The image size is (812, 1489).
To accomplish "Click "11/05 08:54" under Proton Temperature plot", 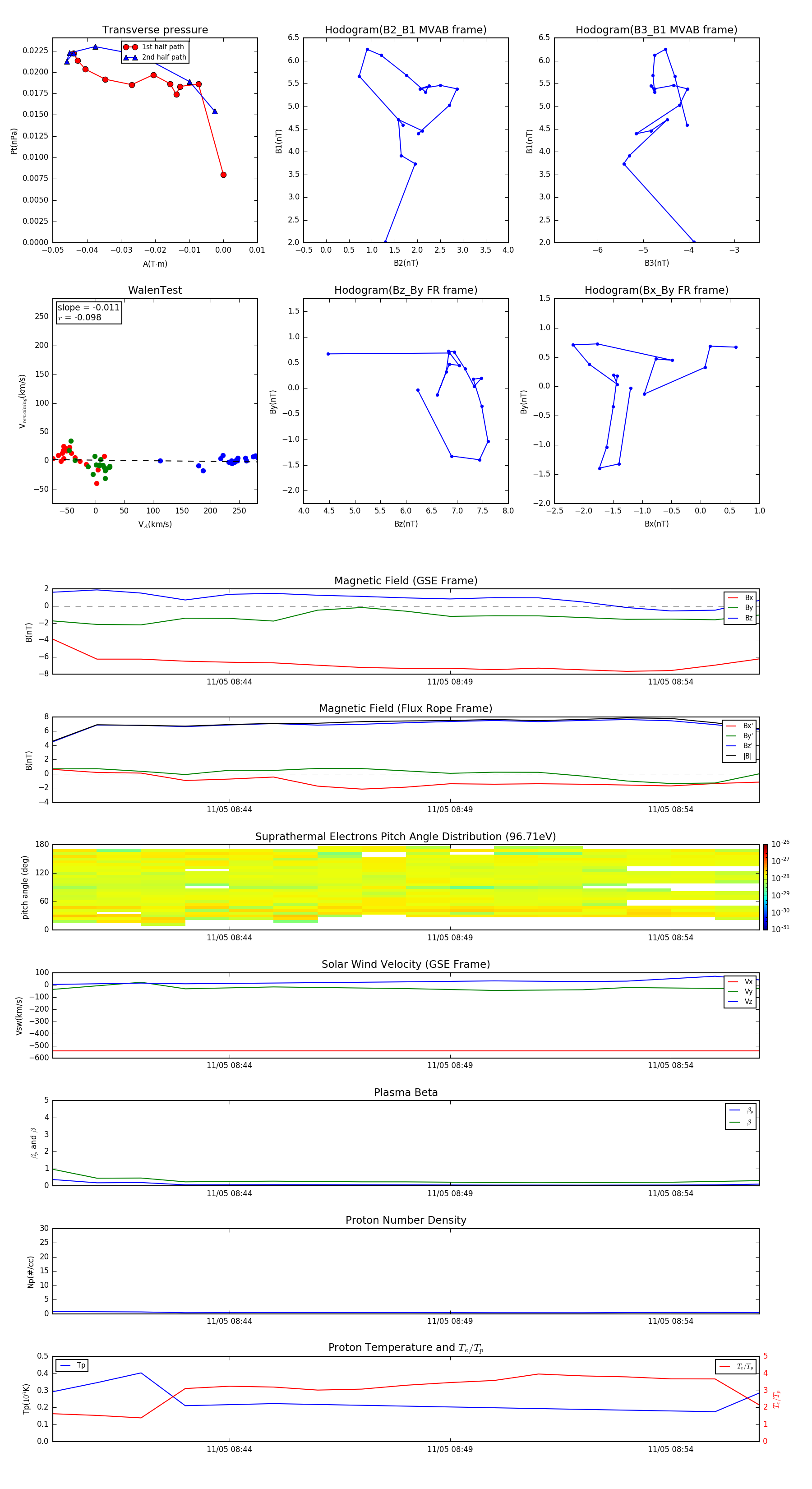I will (670, 1449).
